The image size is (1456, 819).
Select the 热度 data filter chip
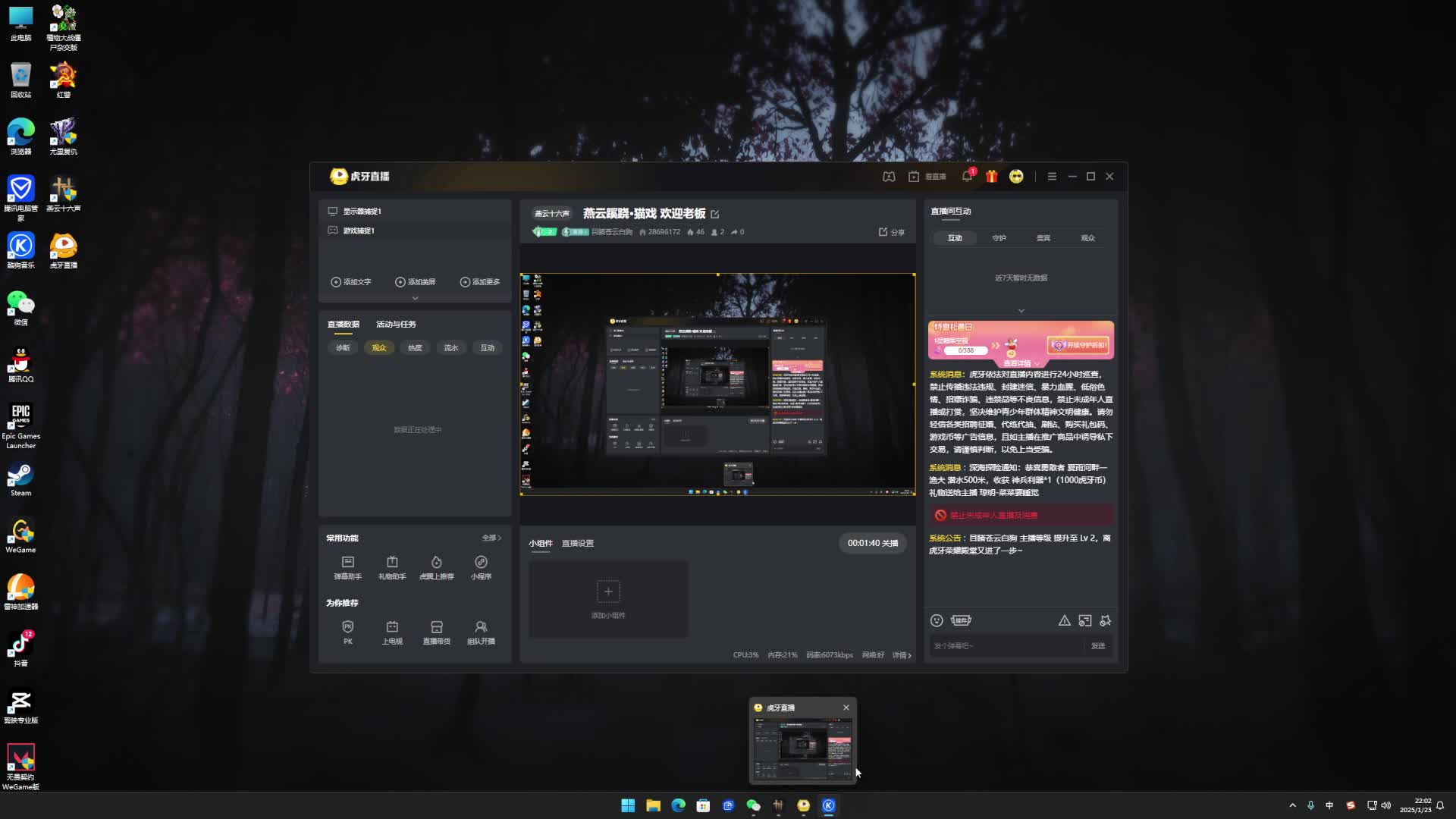tap(415, 348)
